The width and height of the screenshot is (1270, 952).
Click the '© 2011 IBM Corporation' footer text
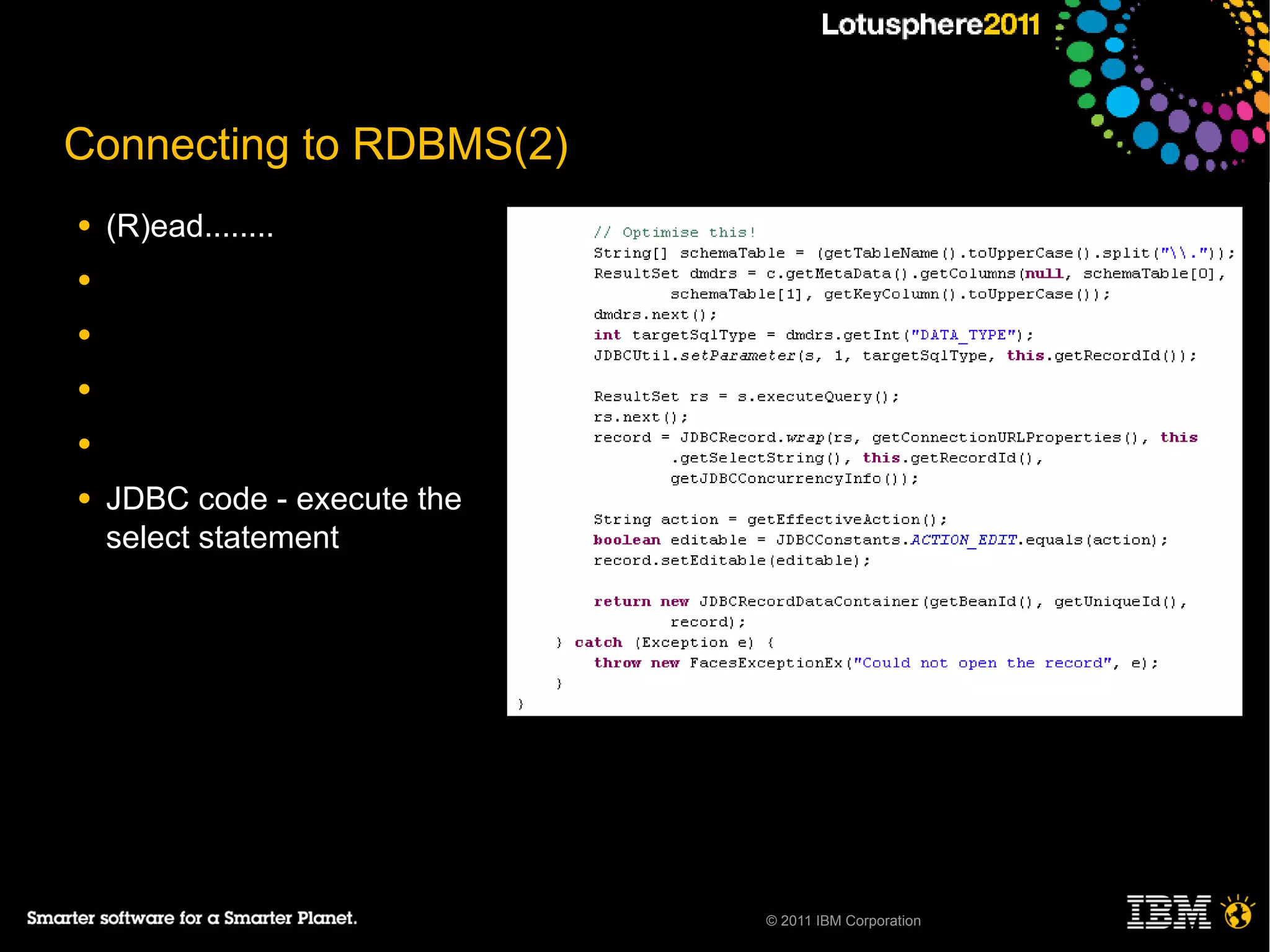(843, 921)
